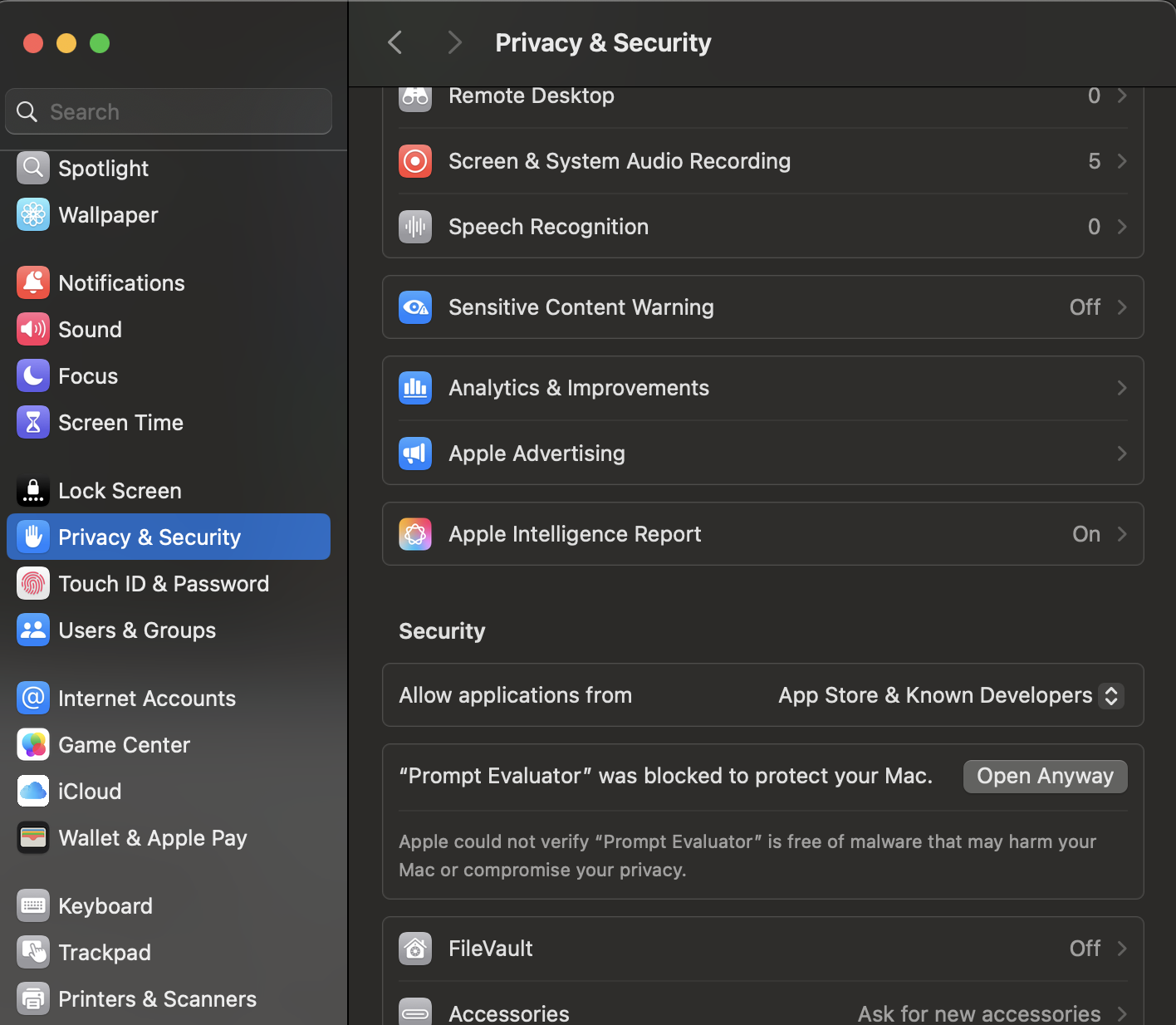Toggle Sound settings in the sidebar
1176x1025 pixels.
coord(89,329)
